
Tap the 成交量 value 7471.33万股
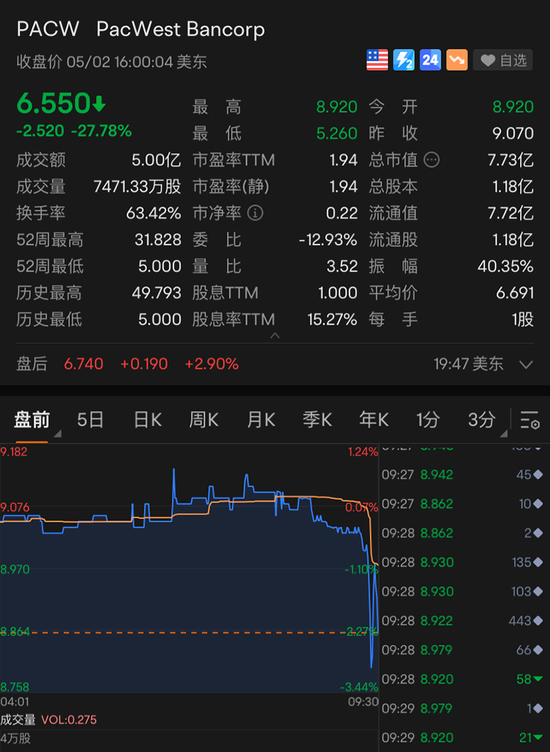pos(137,186)
